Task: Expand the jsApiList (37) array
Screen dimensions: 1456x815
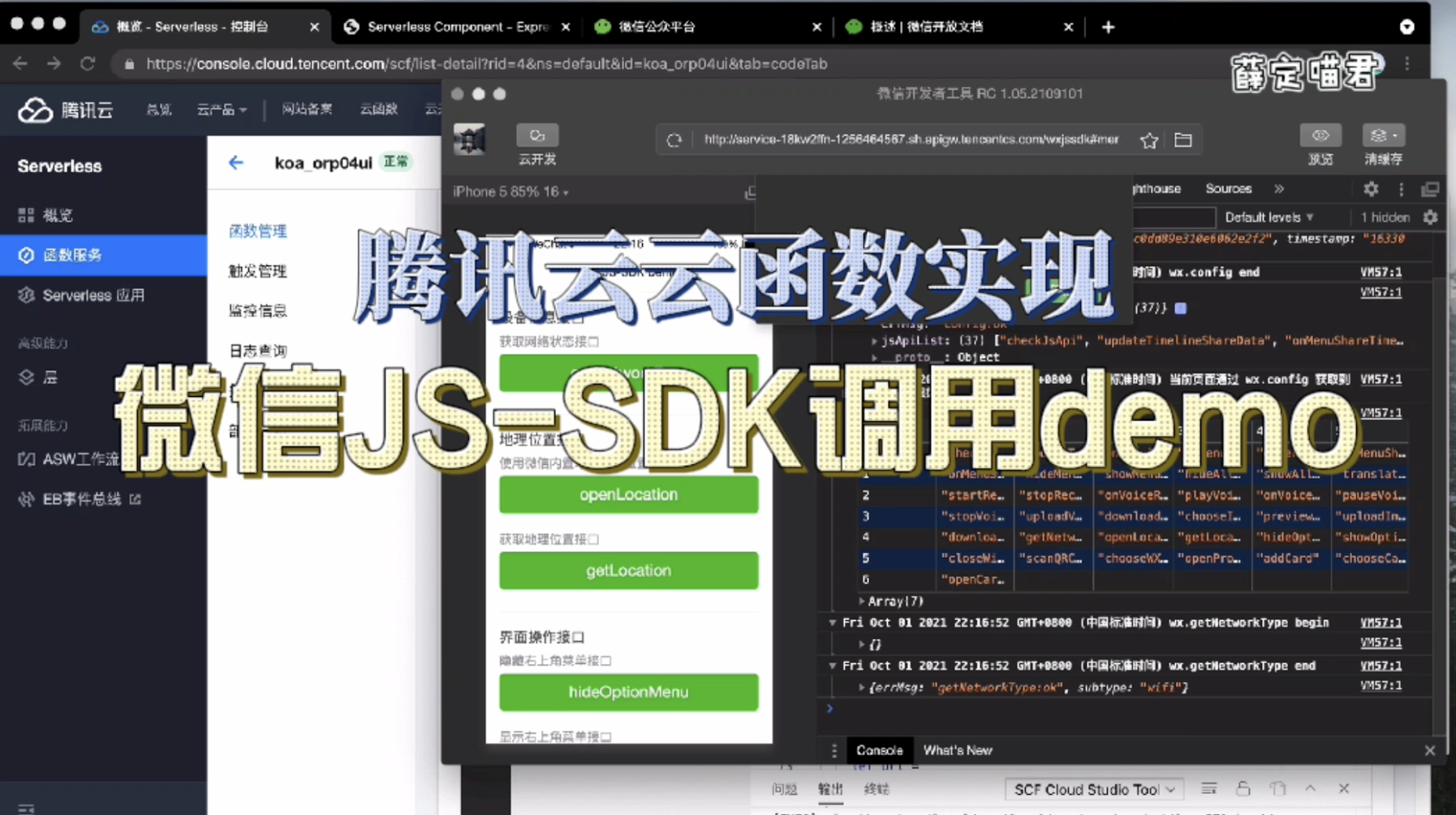Action: [874, 341]
